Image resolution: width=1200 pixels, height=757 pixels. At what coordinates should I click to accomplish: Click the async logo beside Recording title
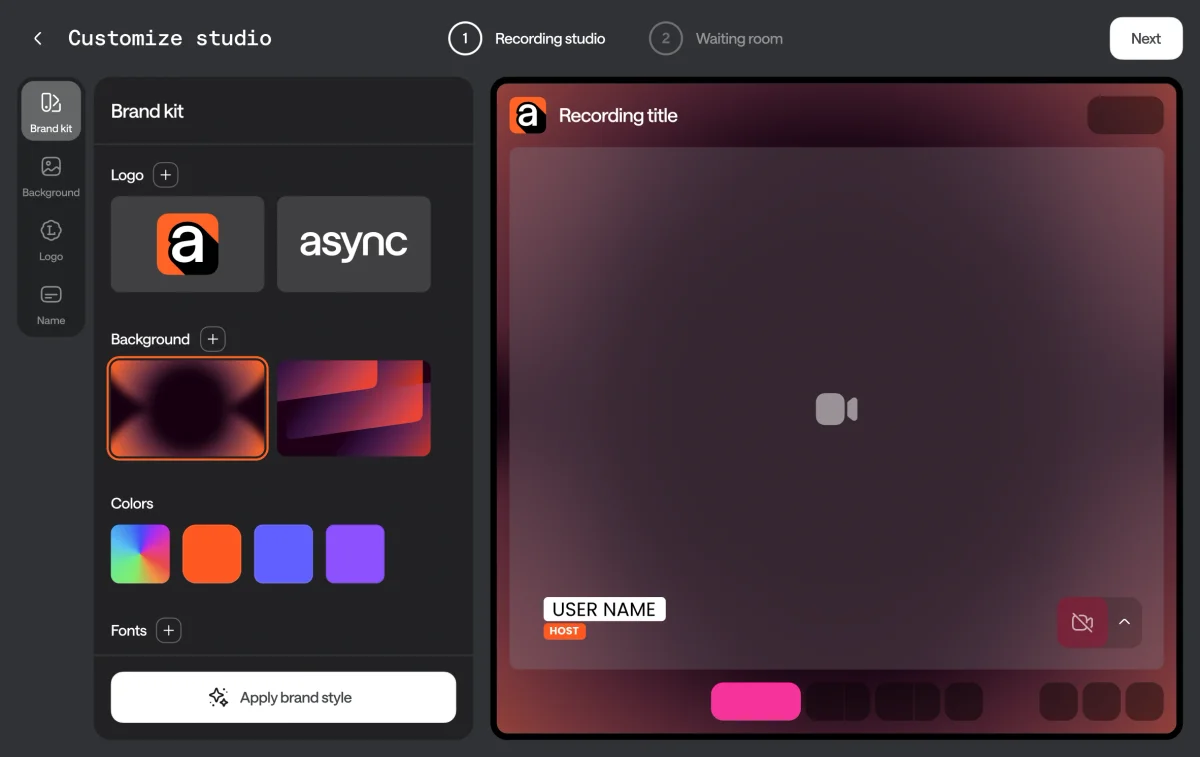(528, 115)
